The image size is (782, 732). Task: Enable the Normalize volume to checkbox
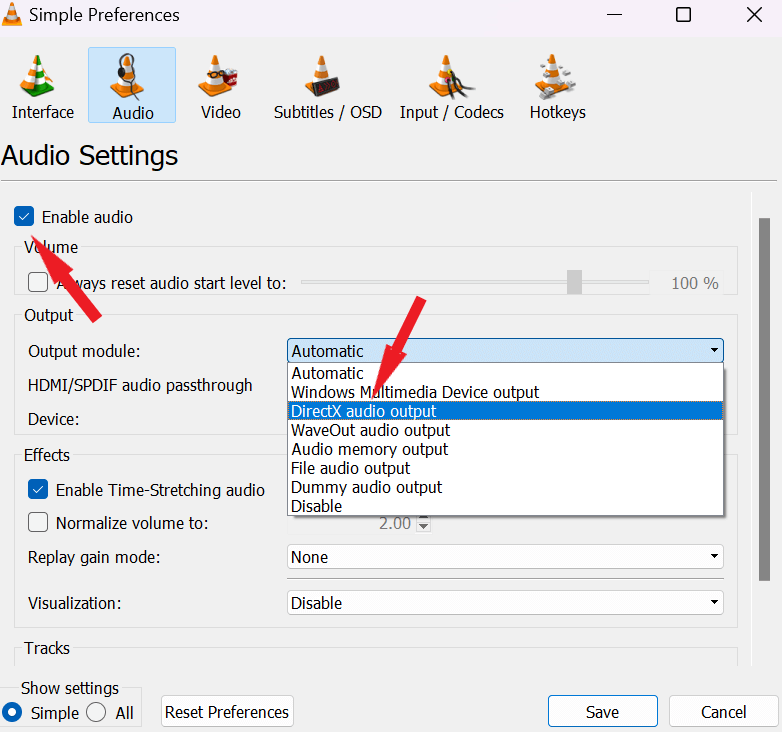(x=38, y=523)
